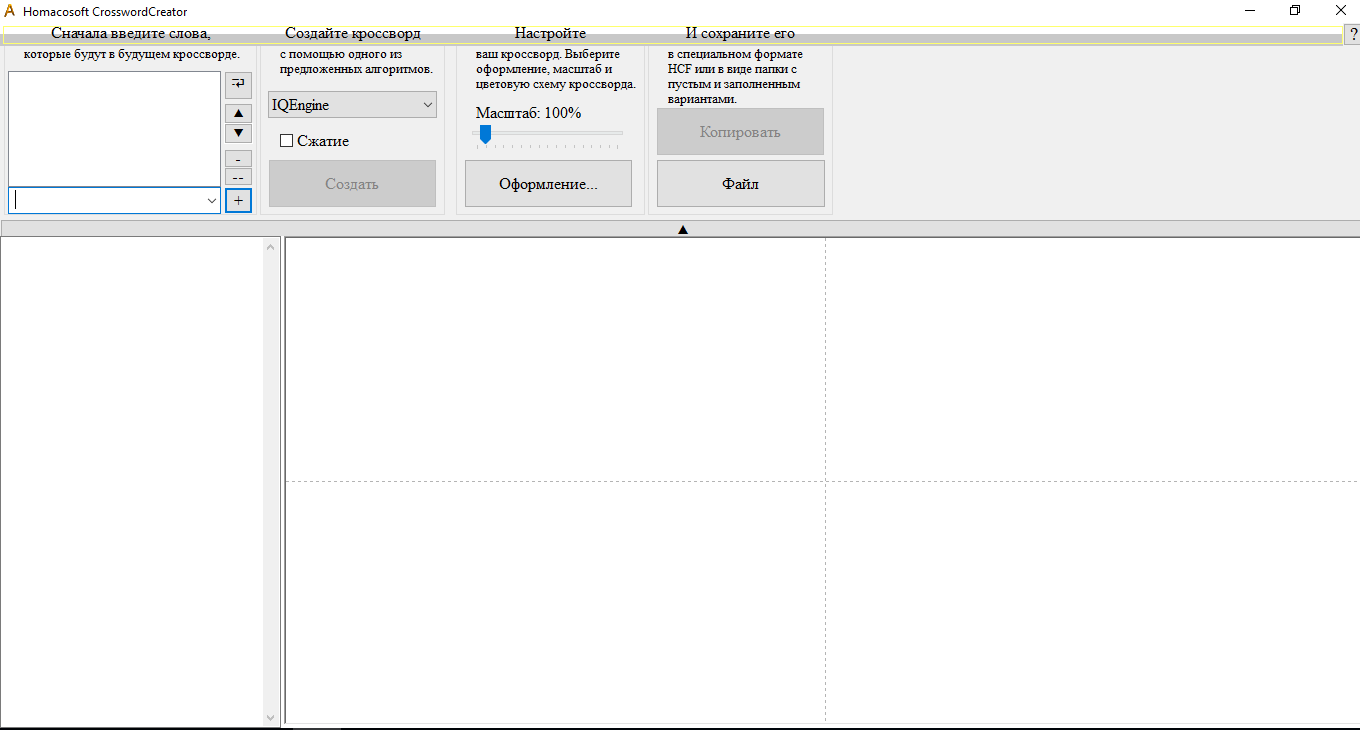The width and height of the screenshot is (1360, 730).
Task: Click the Создать button
Action: tap(352, 184)
